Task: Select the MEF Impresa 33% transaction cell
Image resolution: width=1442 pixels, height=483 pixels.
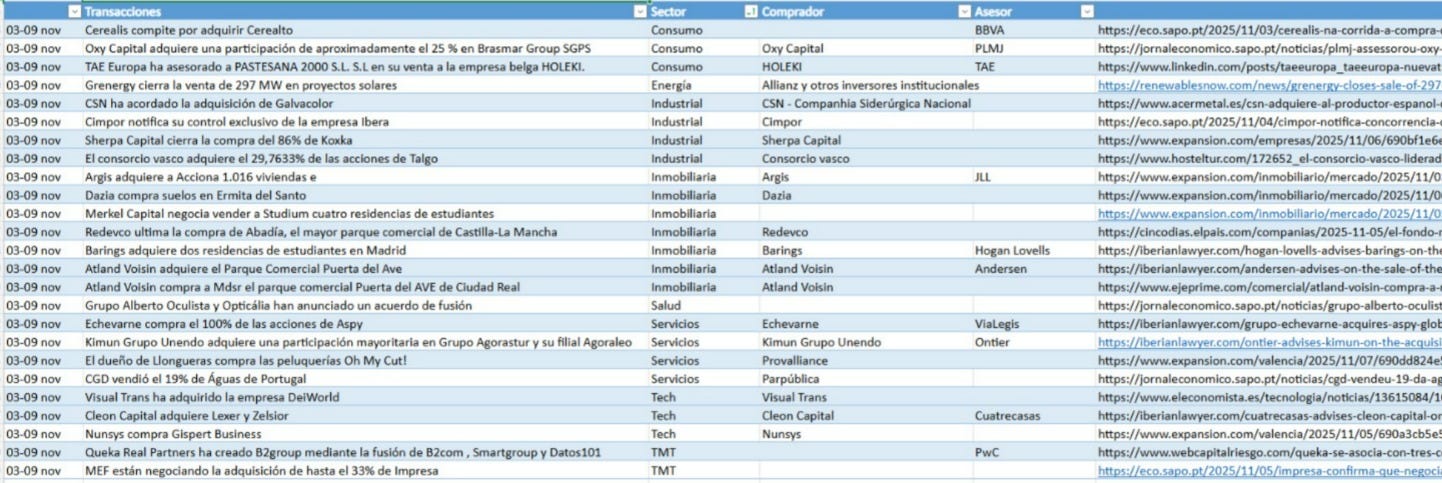Action: (x=365, y=470)
